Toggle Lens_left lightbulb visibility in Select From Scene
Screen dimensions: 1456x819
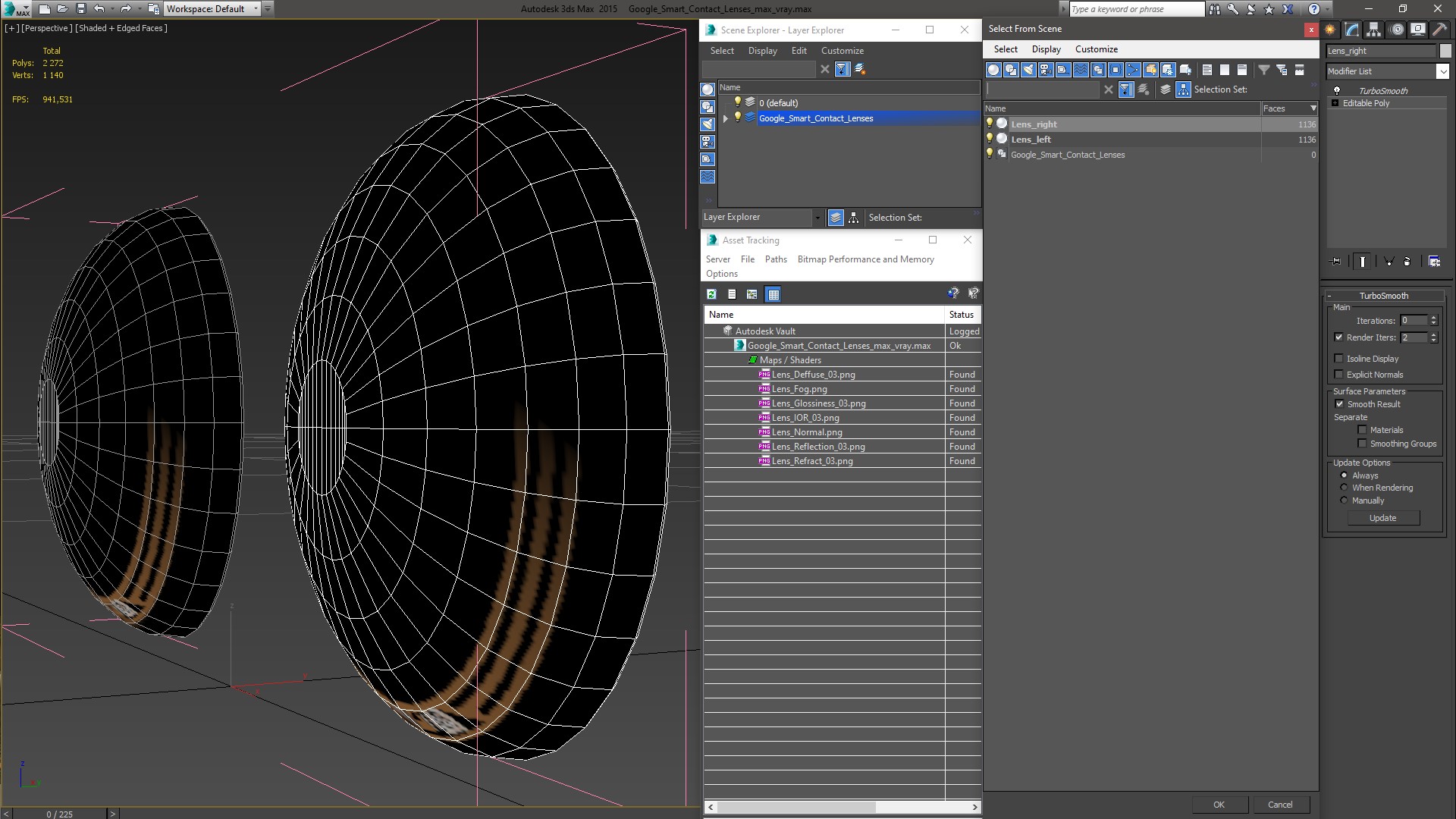coord(989,139)
